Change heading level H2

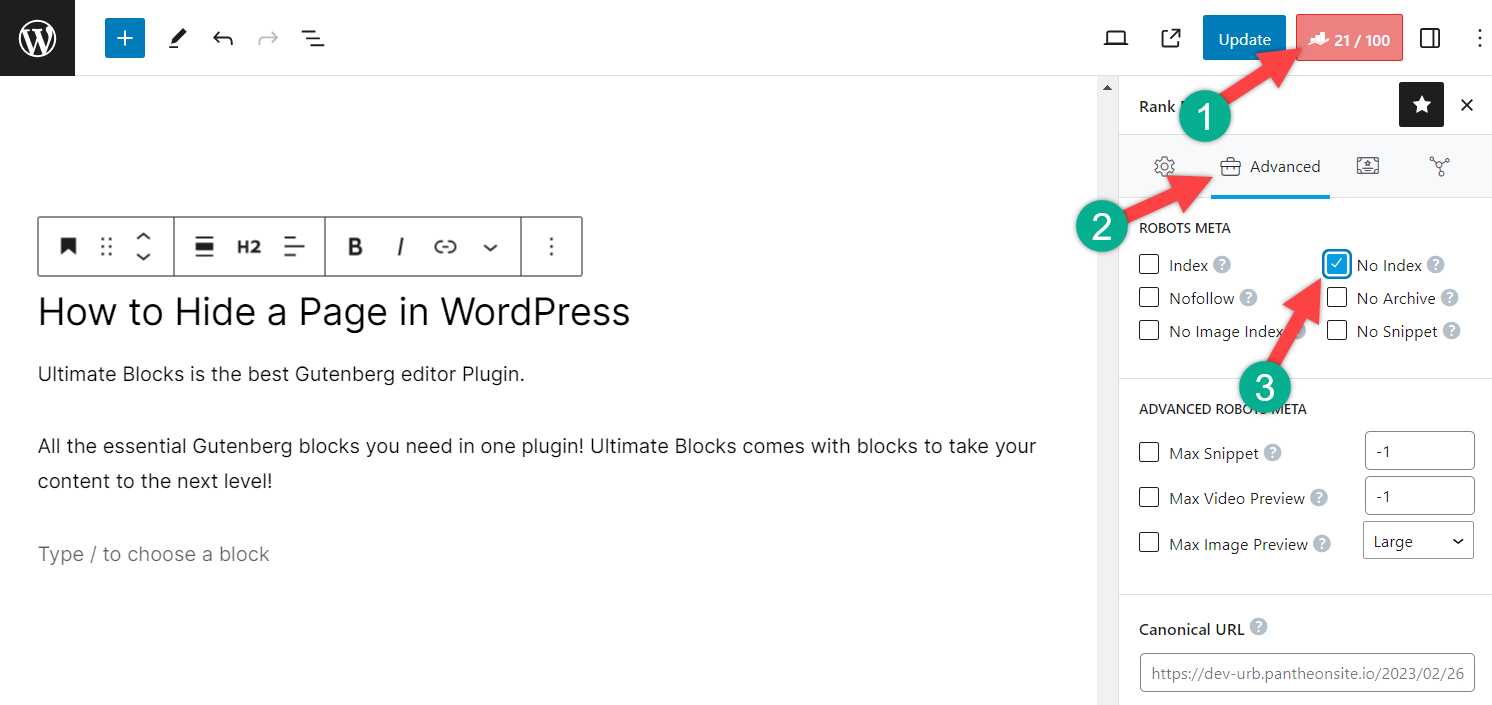click(249, 246)
